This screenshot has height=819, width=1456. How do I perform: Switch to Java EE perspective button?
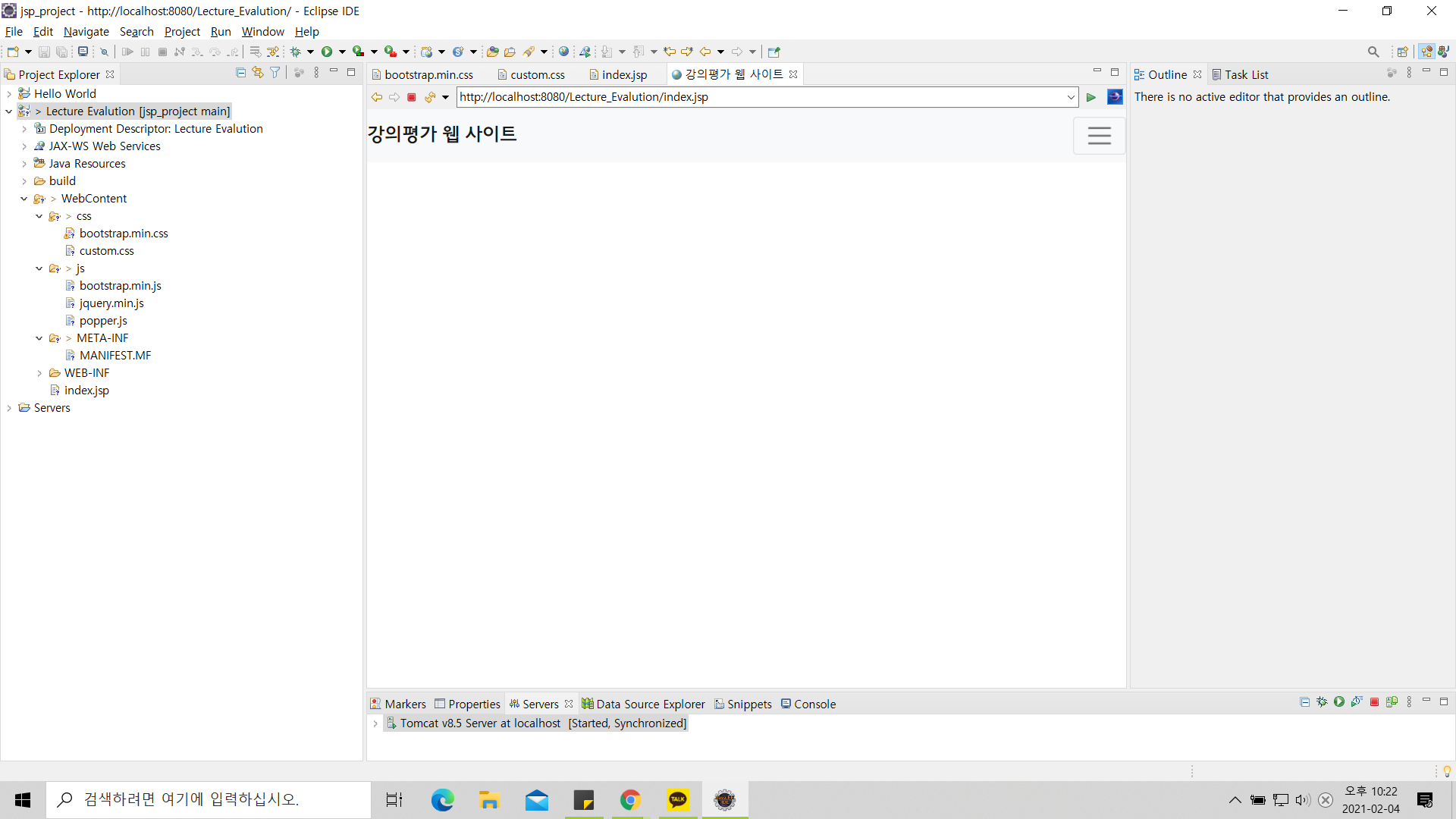[1426, 52]
